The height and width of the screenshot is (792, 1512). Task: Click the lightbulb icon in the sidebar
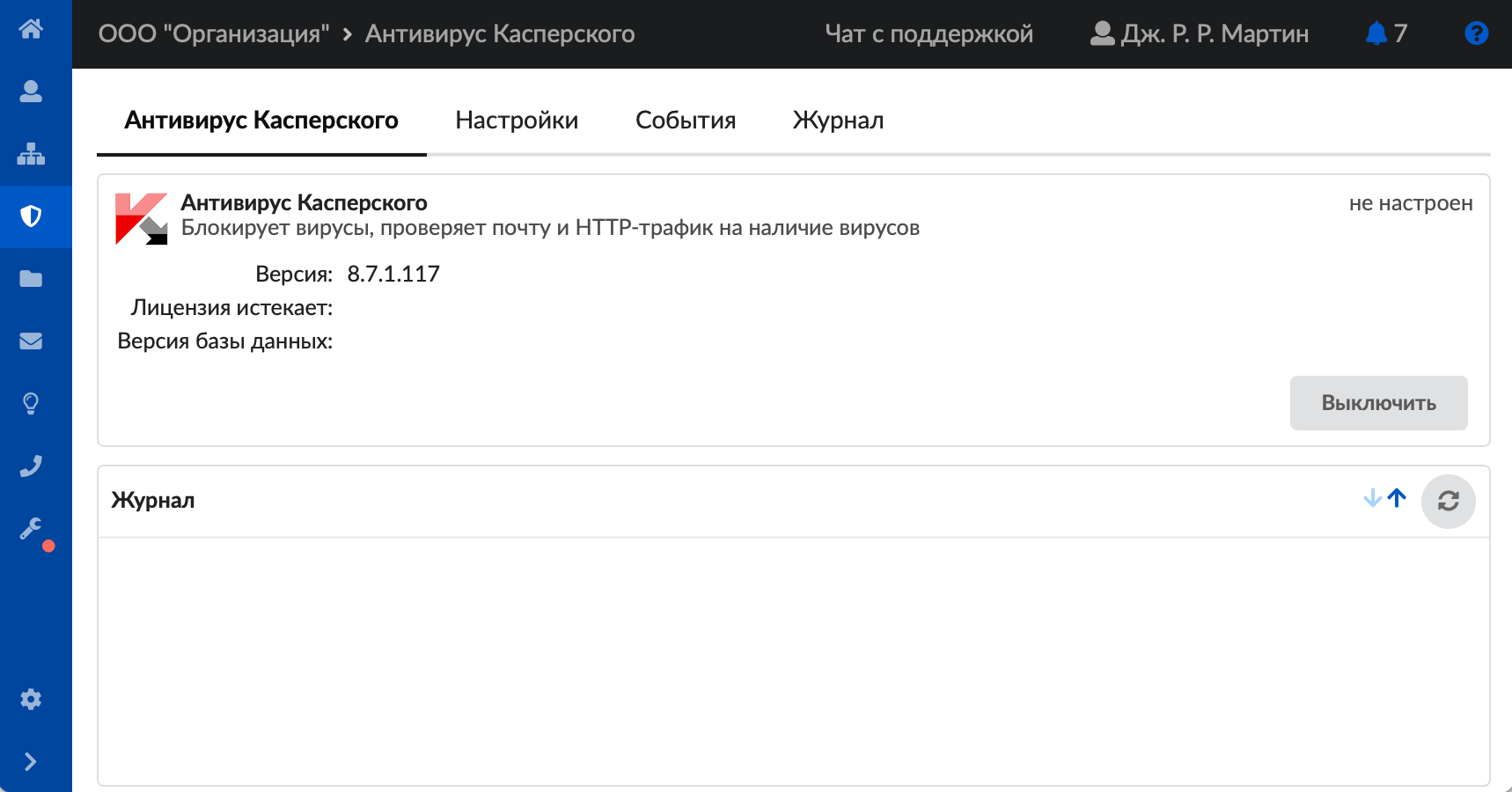point(31,404)
